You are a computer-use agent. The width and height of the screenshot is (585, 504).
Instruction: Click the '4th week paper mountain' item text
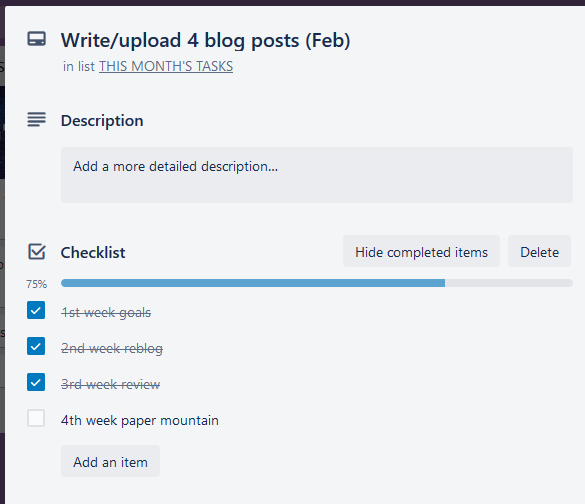(x=140, y=420)
